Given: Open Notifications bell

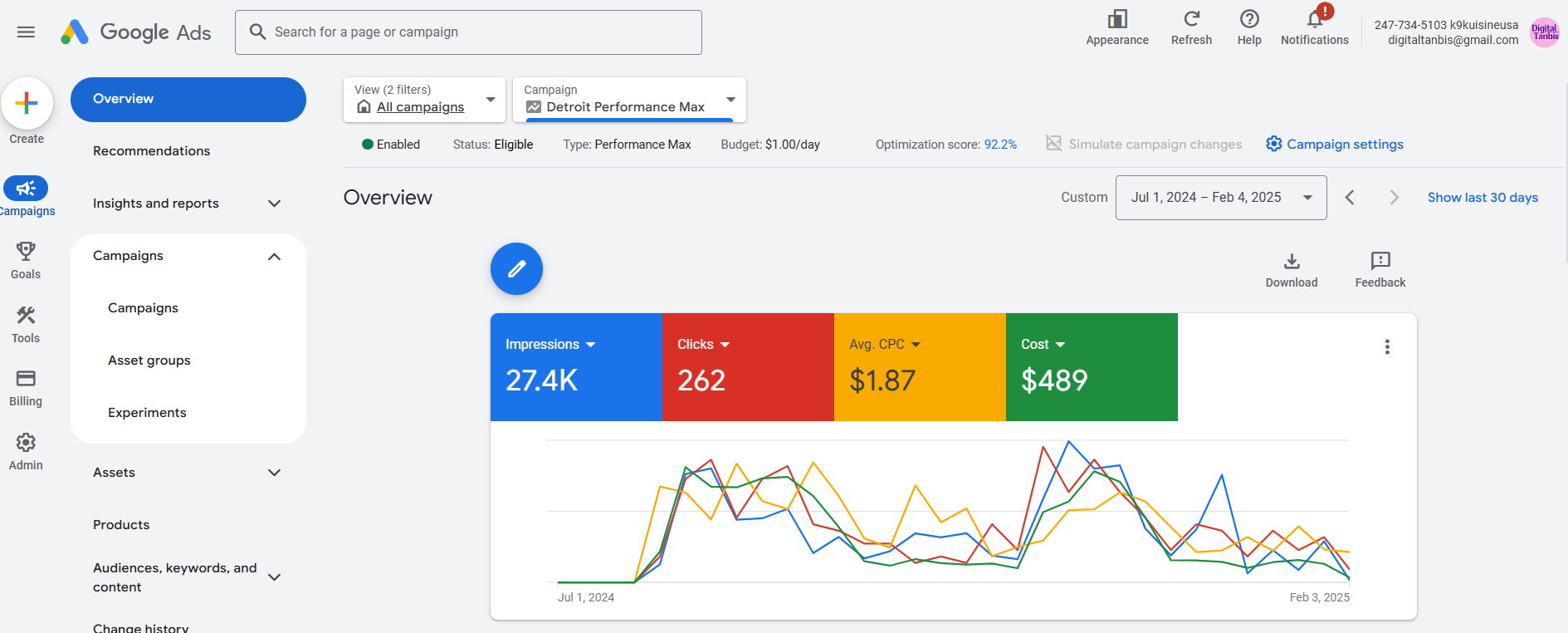Looking at the screenshot, I should (x=1314, y=20).
